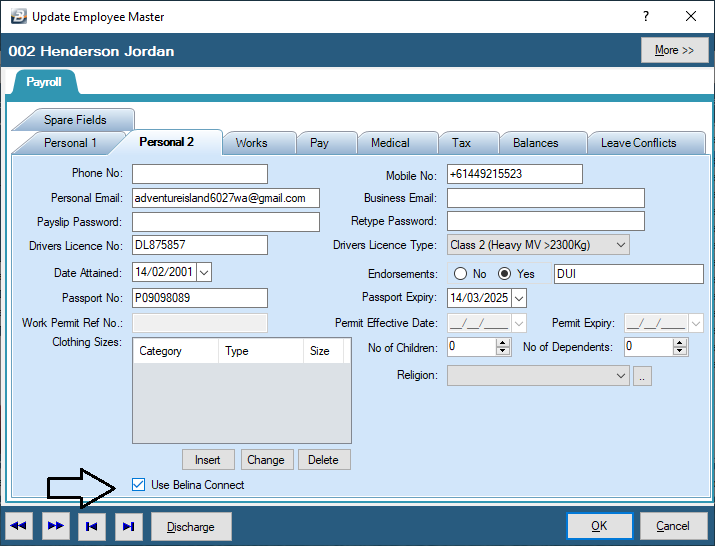The height and width of the screenshot is (553, 715).
Task: Go to next employee record arrow
Action: [x=56, y=526]
